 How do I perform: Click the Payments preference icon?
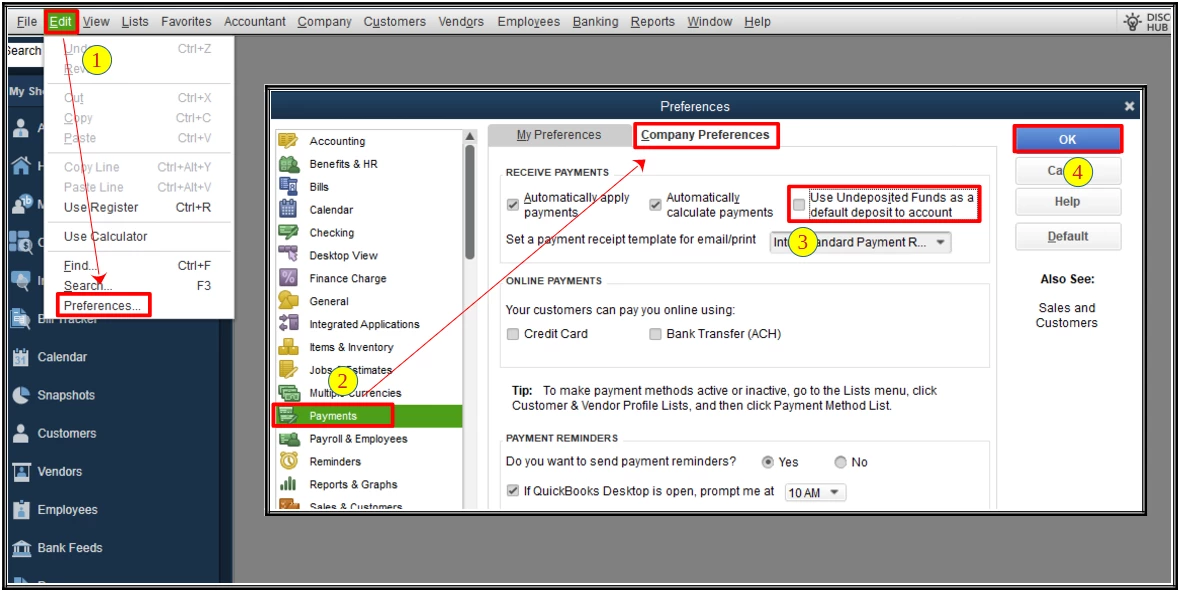pos(289,416)
